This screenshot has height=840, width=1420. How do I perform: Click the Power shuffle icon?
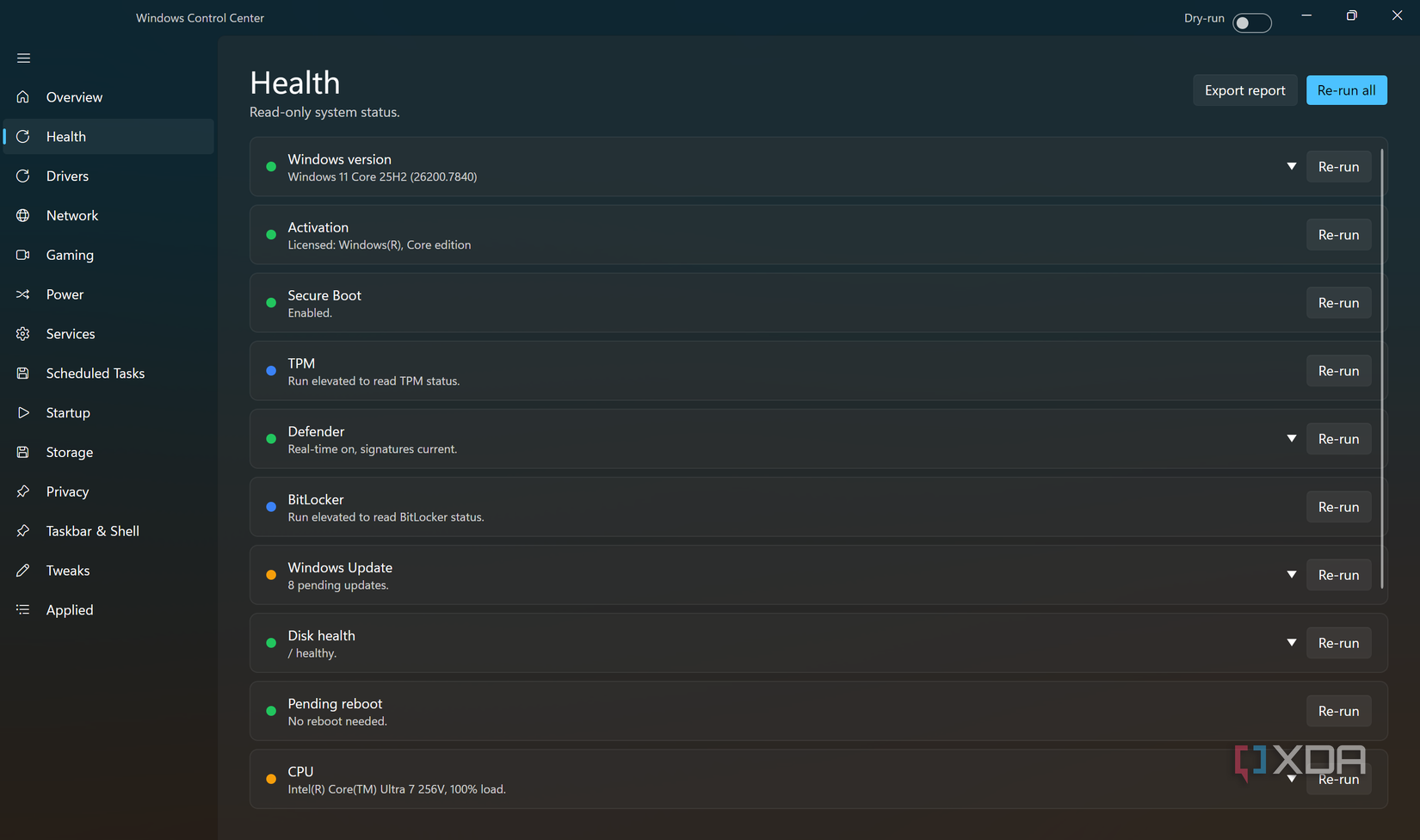point(23,294)
